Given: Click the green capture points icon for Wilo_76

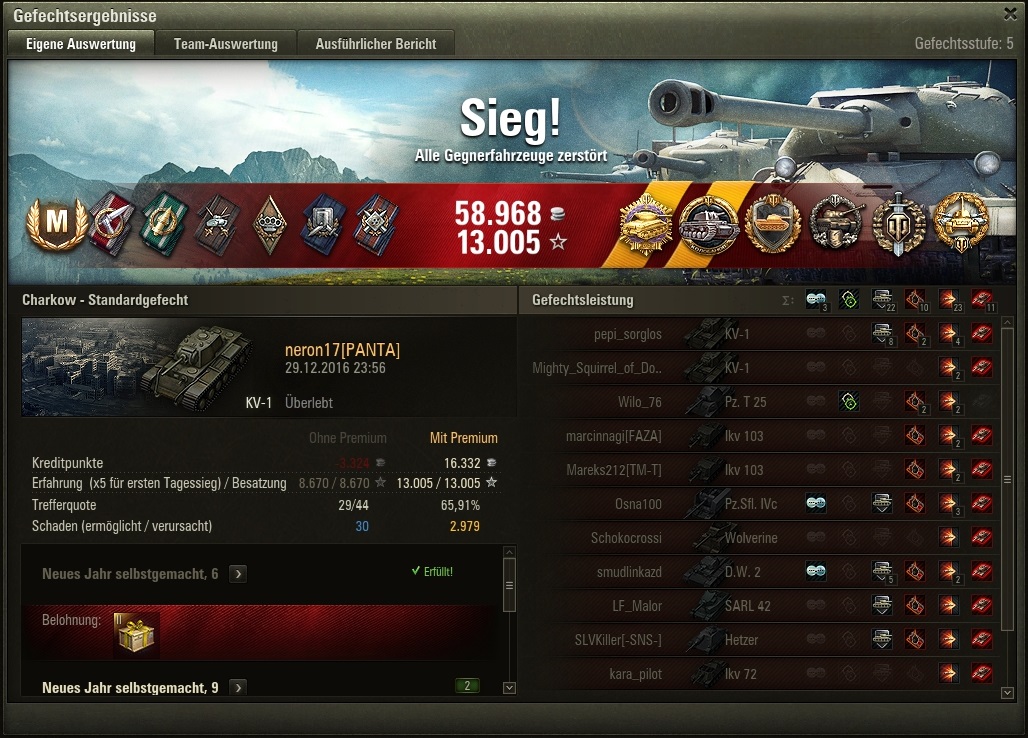Looking at the screenshot, I should 849,402.
